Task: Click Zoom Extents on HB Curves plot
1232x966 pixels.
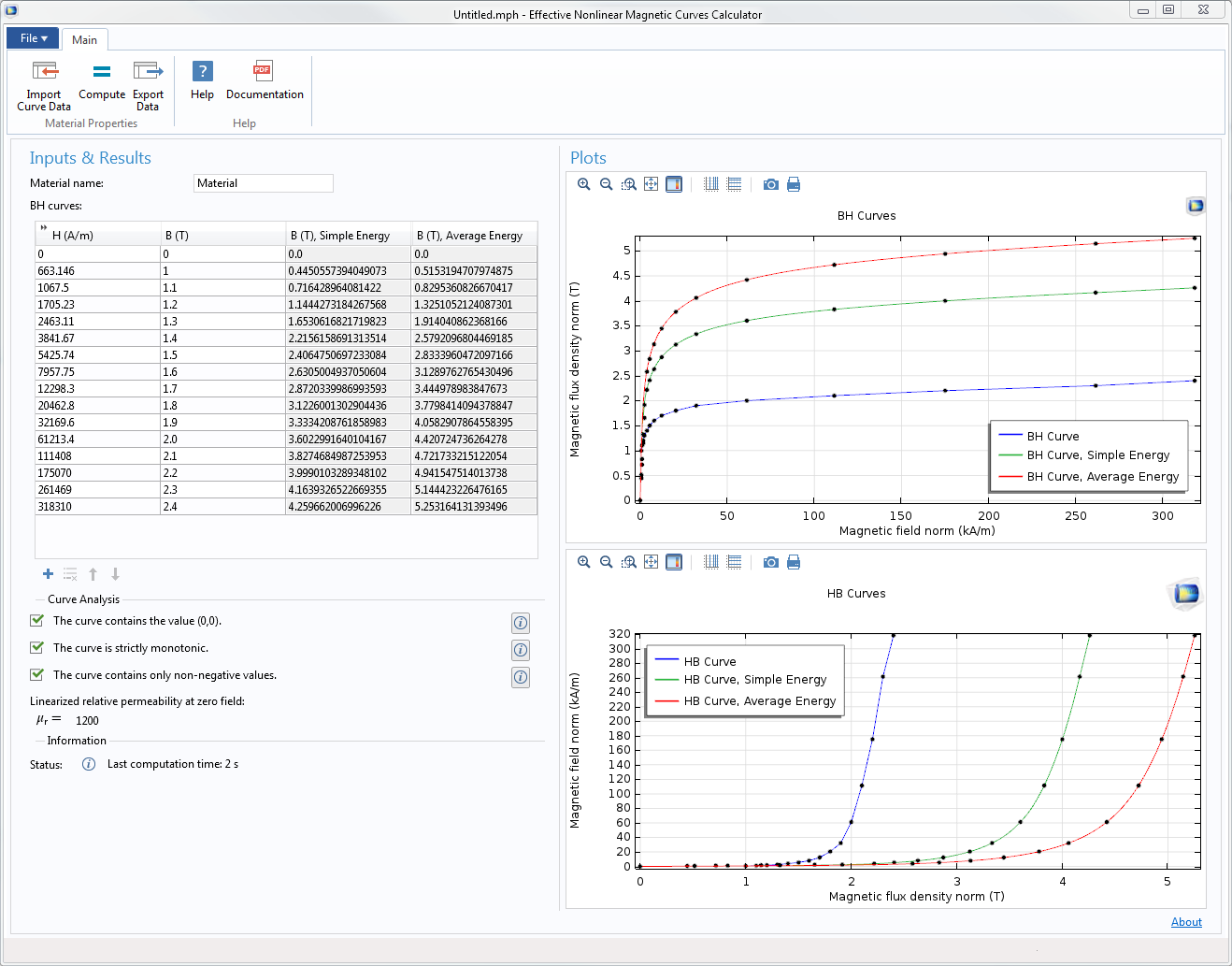Action: [x=651, y=562]
